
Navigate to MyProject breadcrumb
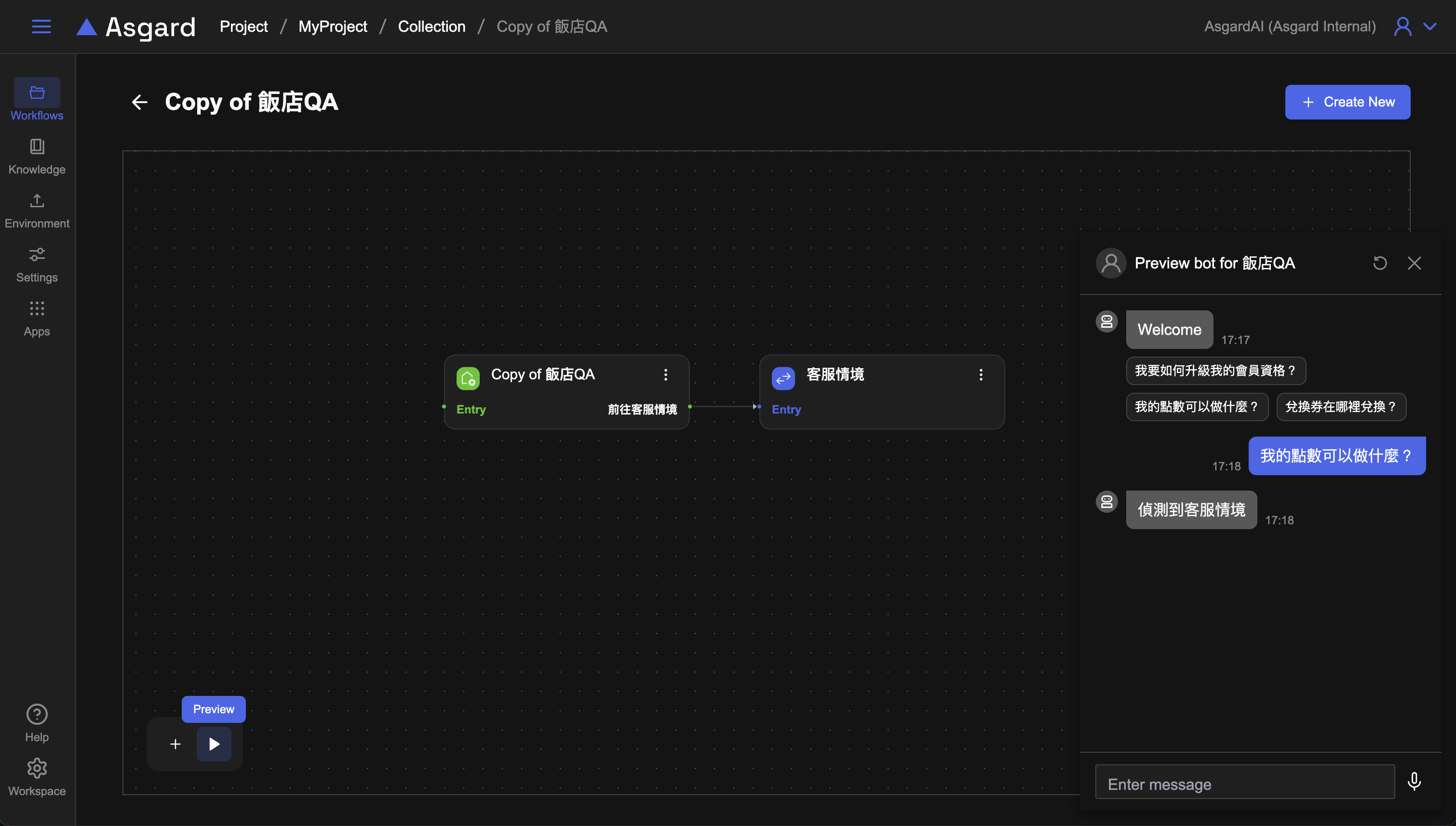pyautogui.click(x=333, y=27)
